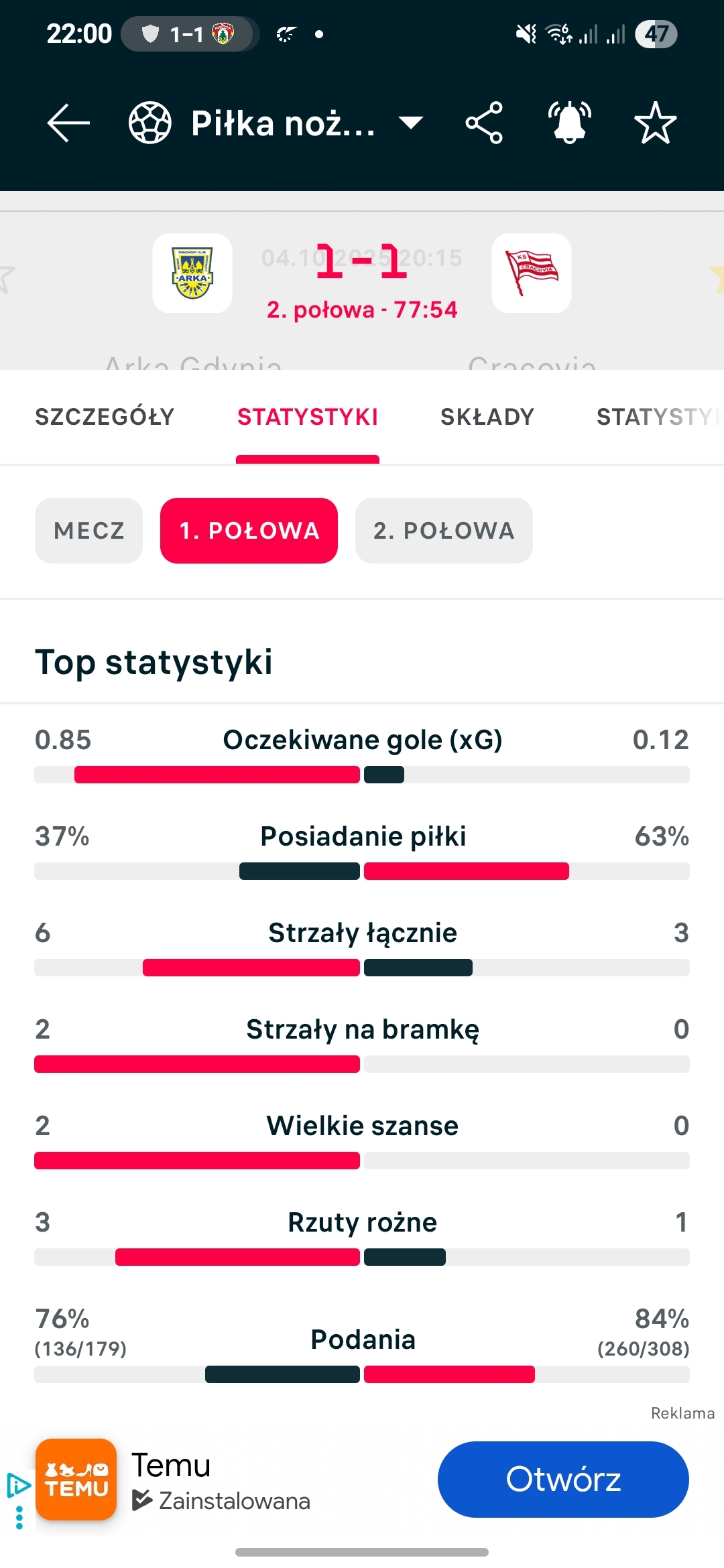Toggle match notifications bell
This screenshot has height=1568, width=724.
click(x=569, y=123)
